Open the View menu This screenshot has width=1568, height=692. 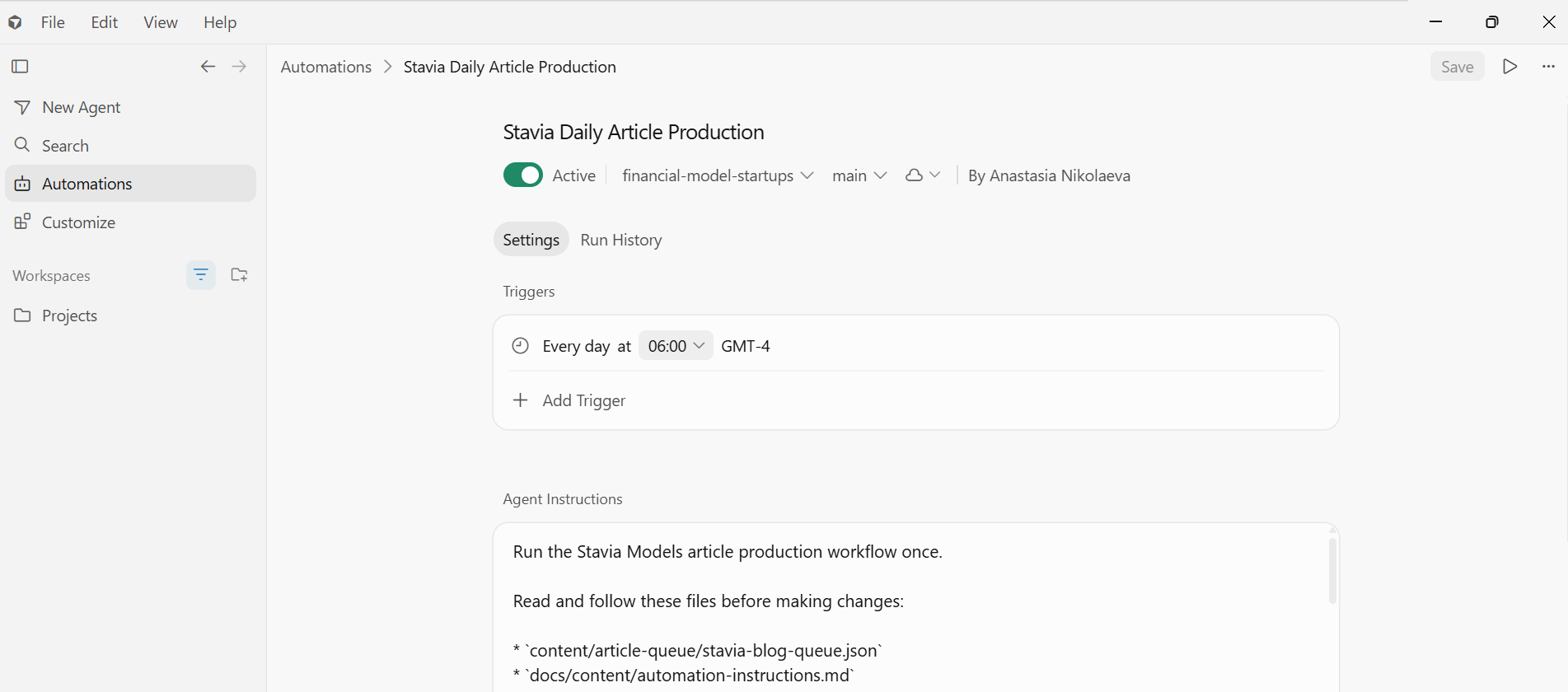click(161, 22)
